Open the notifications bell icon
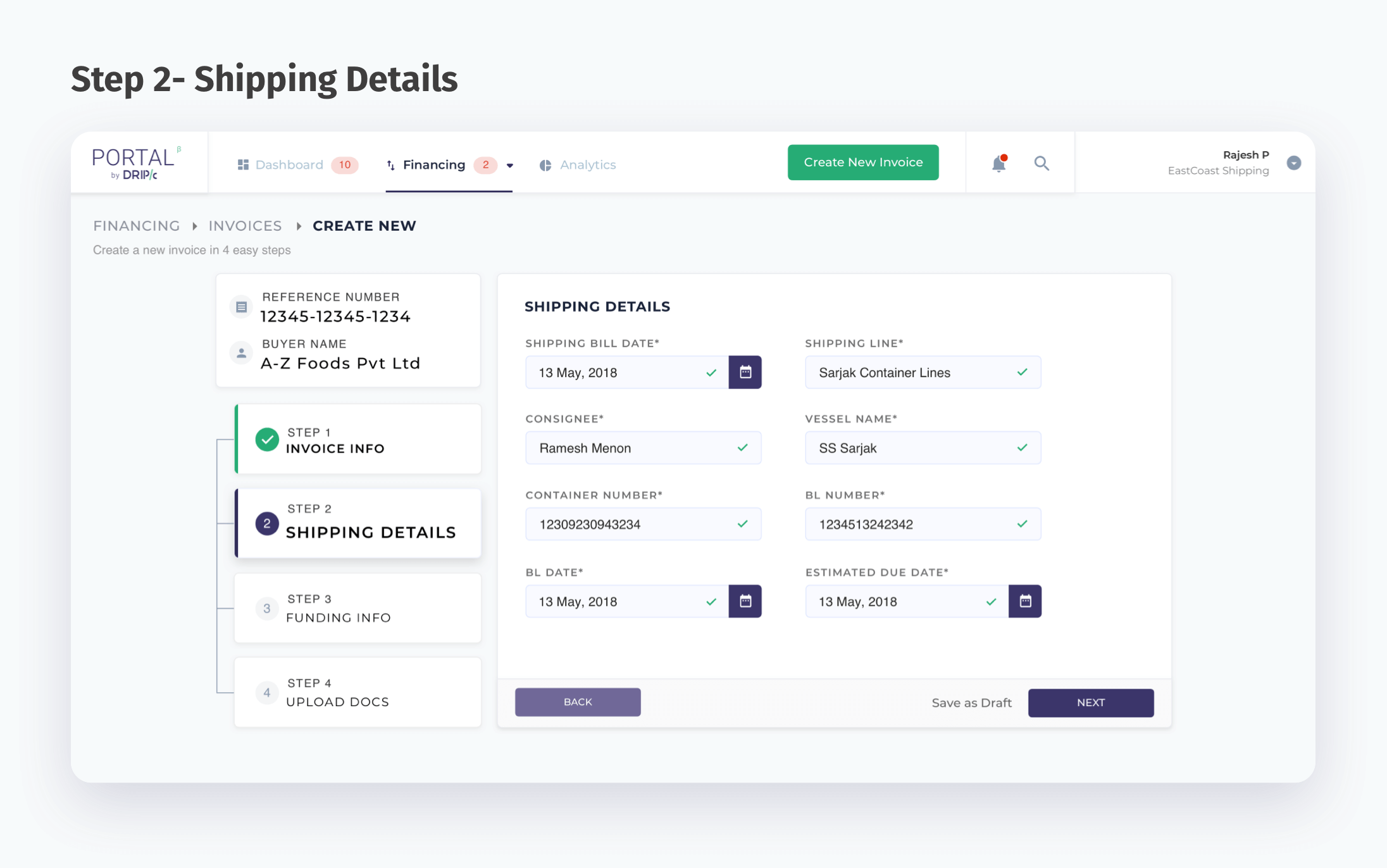1387x868 pixels. pos(999,164)
